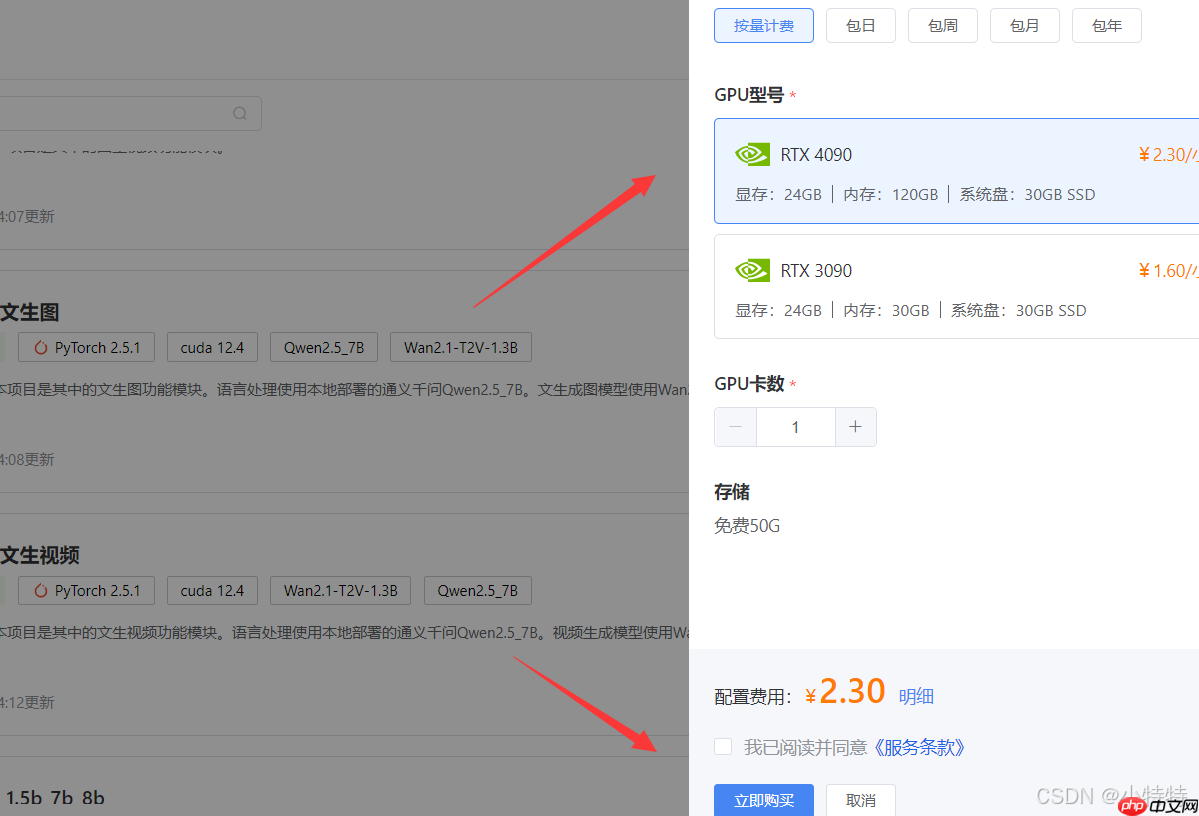Viewport: 1199px width, 816px height.
Task: Decrease GPU card count with minus button
Action: (x=736, y=427)
